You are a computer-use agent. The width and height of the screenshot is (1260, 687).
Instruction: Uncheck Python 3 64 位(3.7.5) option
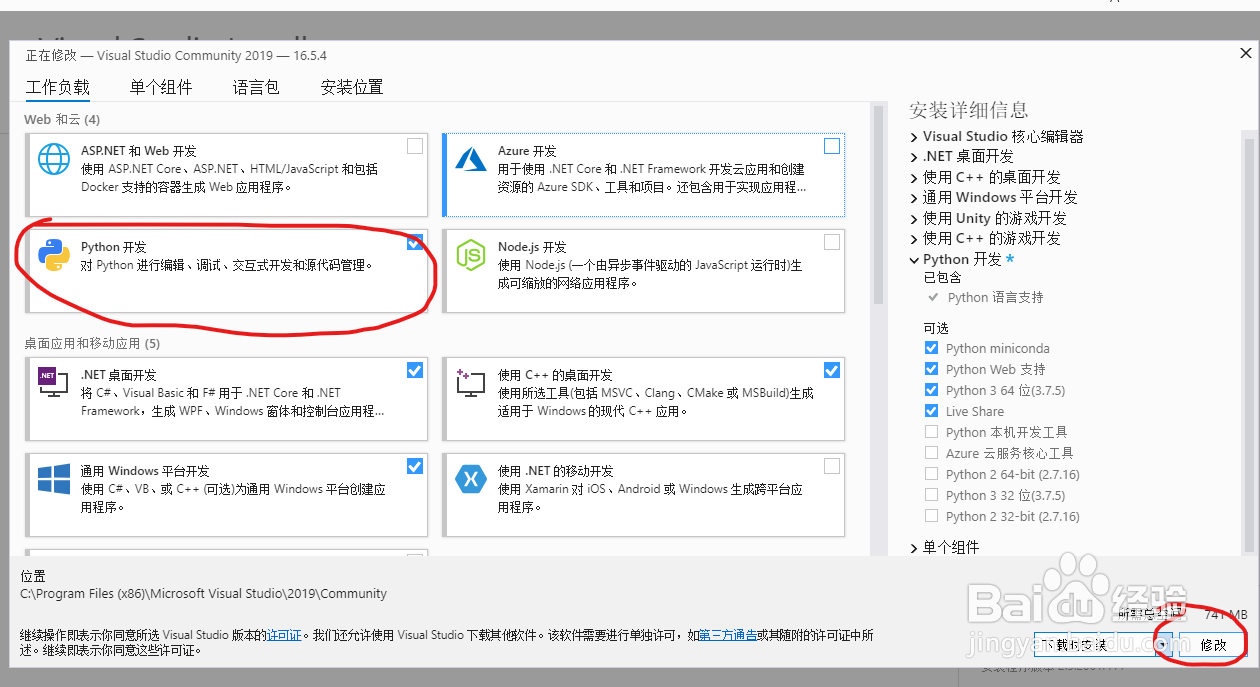[932, 390]
